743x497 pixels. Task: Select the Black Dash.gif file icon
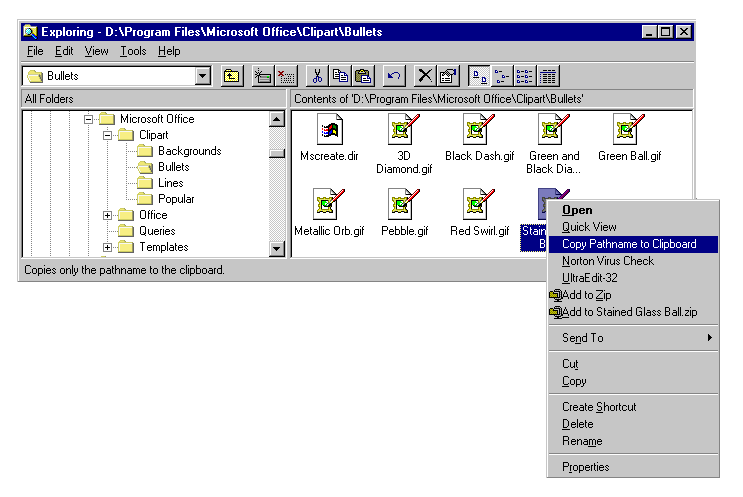pyautogui.click(x=479, y=129)
